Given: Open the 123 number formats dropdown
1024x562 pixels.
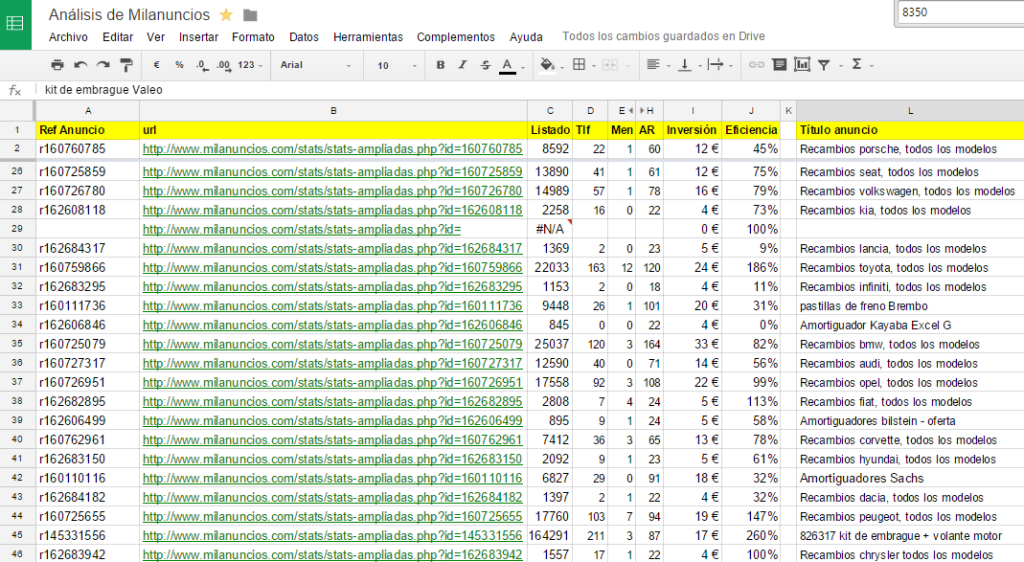Looking at the screenshot, I should point(249,65).
